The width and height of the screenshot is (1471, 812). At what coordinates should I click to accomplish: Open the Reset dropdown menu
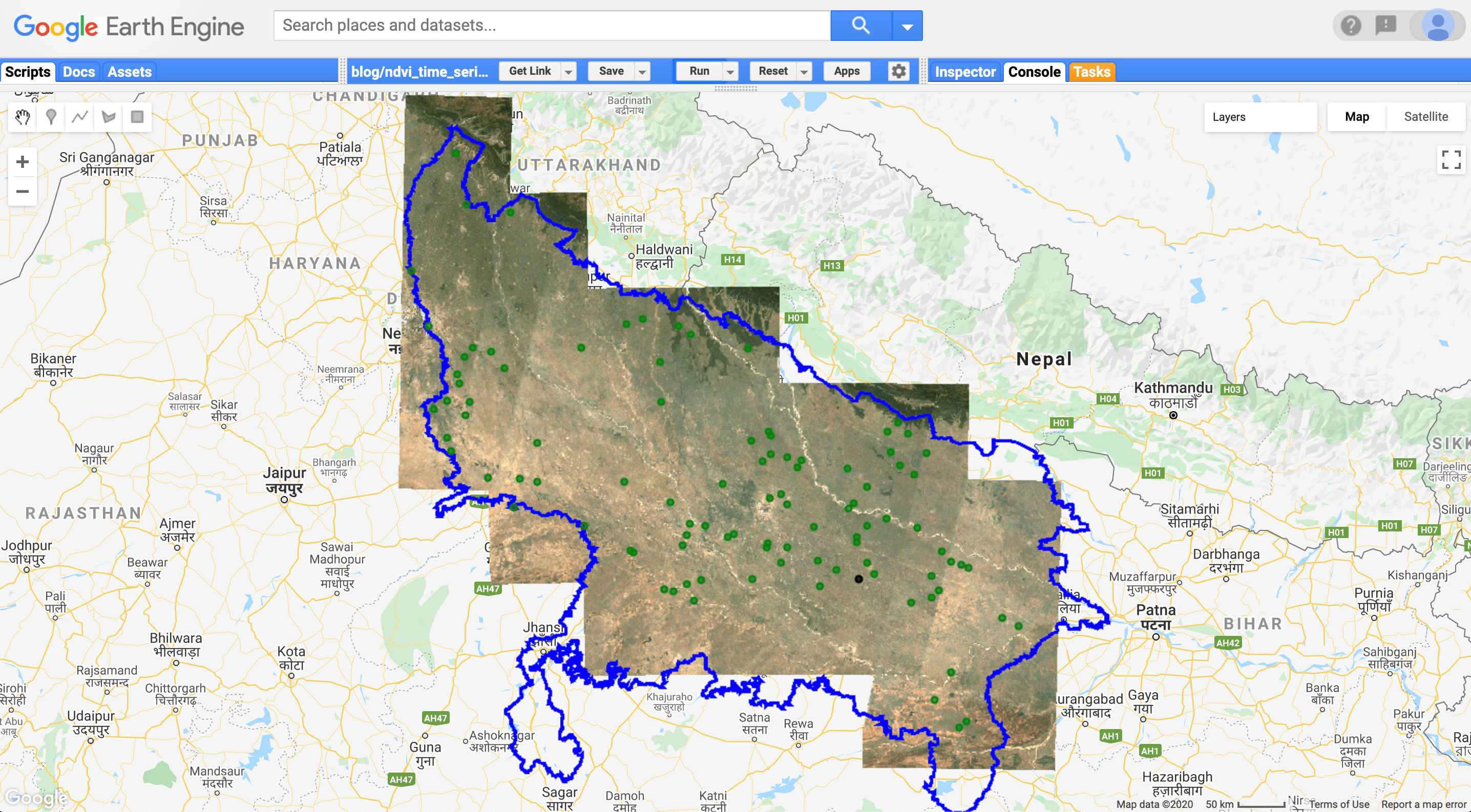coord(805,71)
